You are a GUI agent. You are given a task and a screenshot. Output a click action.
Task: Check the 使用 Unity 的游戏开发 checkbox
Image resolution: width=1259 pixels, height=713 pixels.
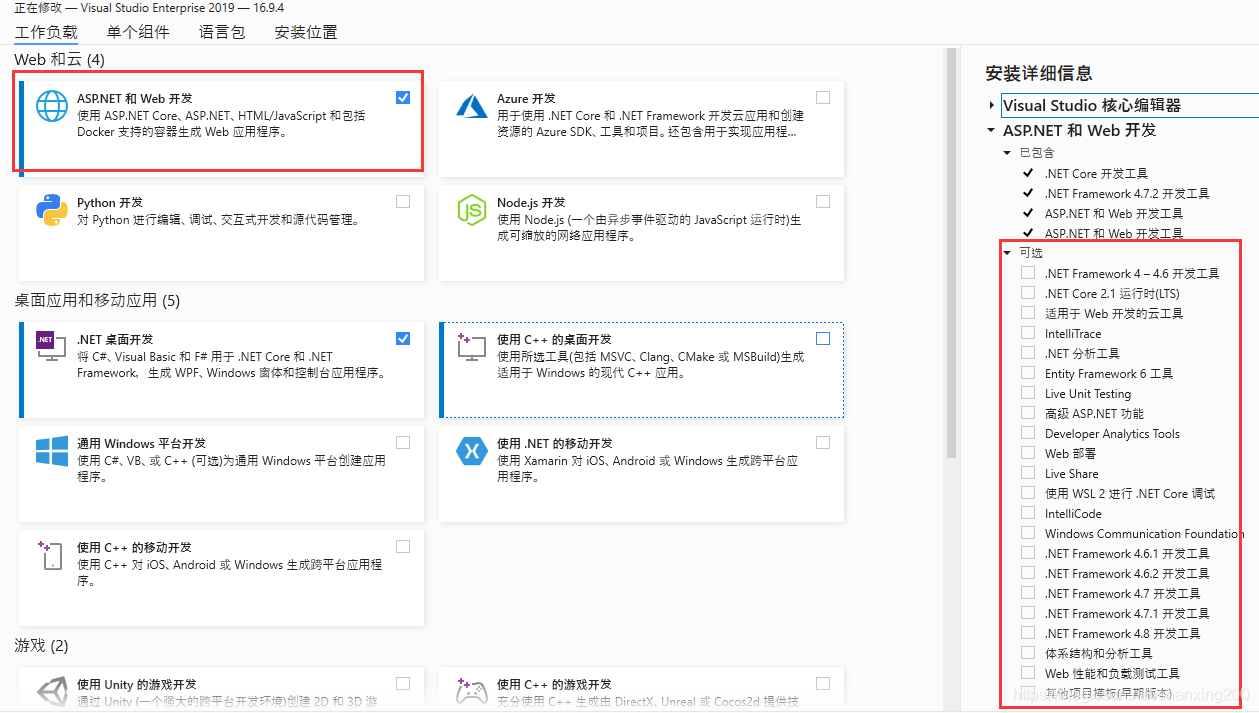[x=403, y=683]
